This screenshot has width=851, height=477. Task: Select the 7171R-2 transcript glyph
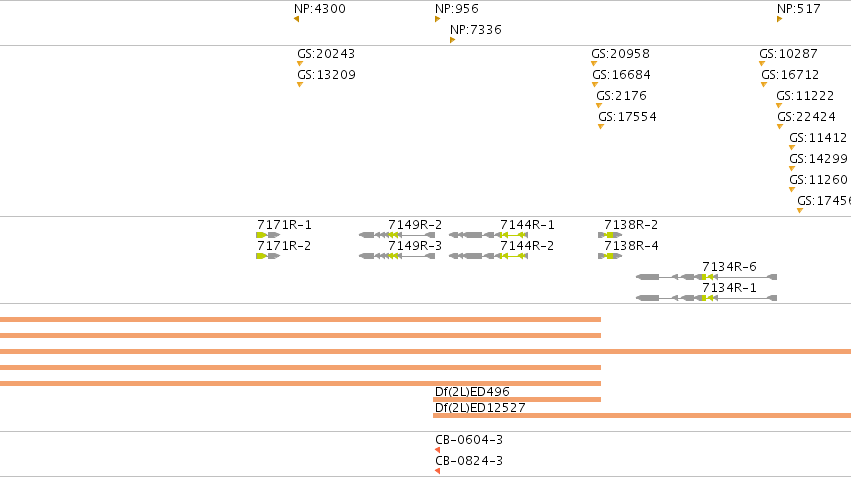point(268,256)
